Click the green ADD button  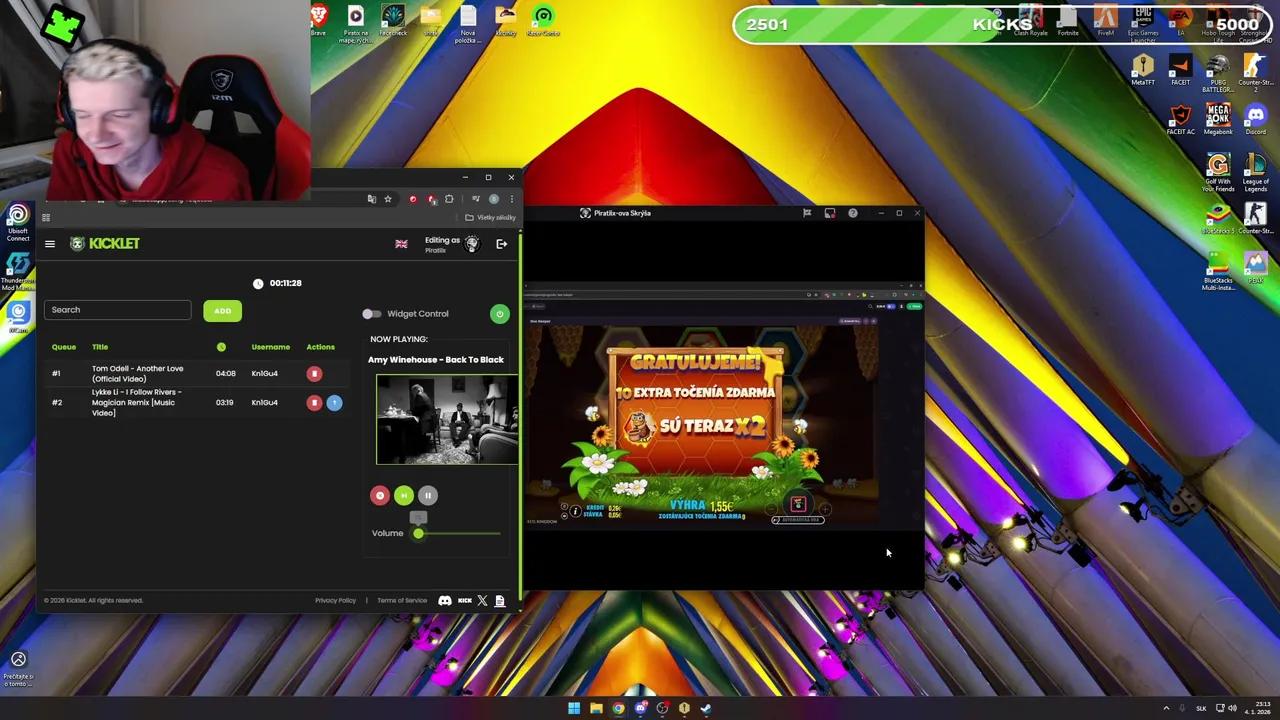coord(222,310)
